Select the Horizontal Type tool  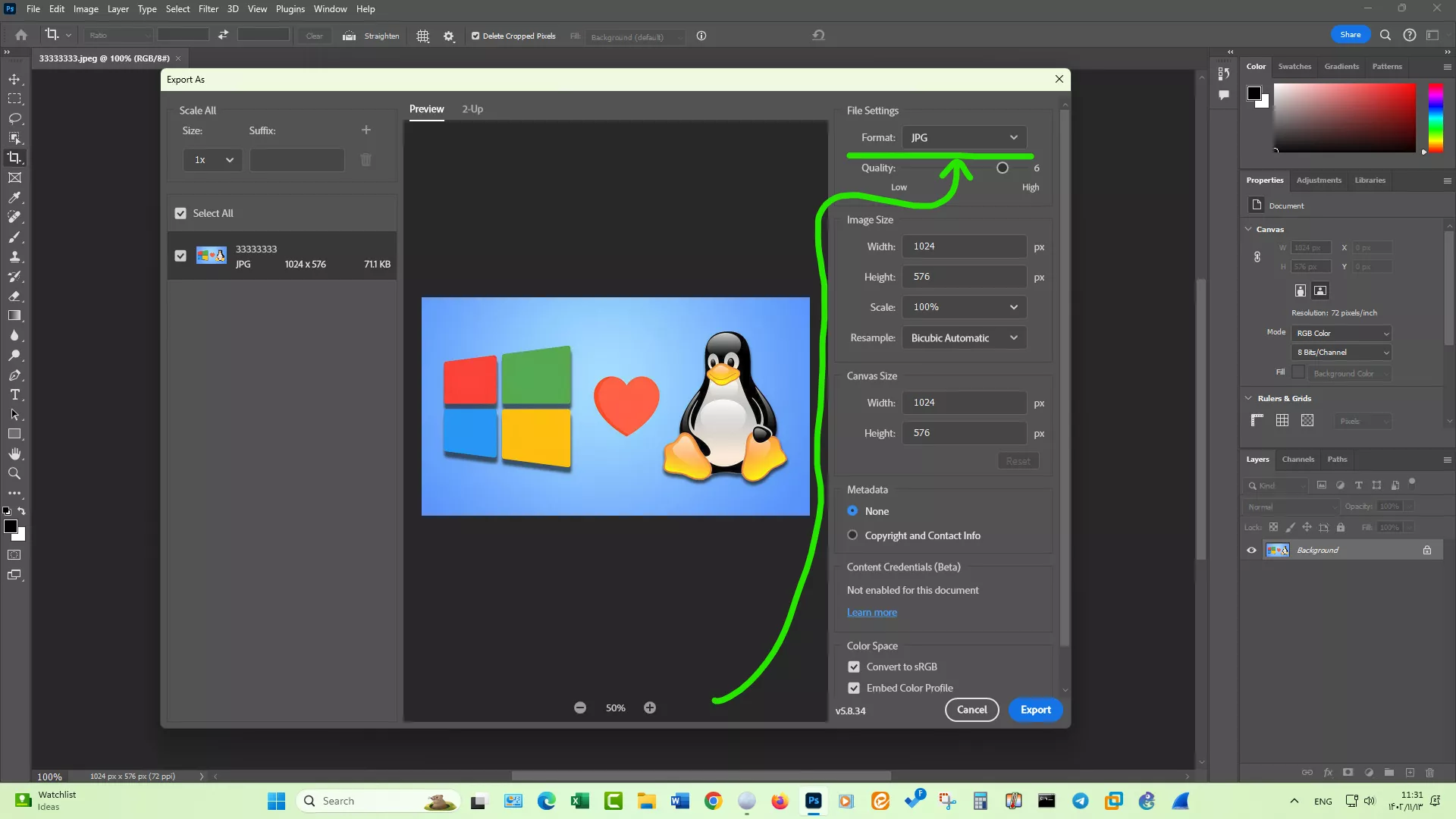(x=14, y=394)
